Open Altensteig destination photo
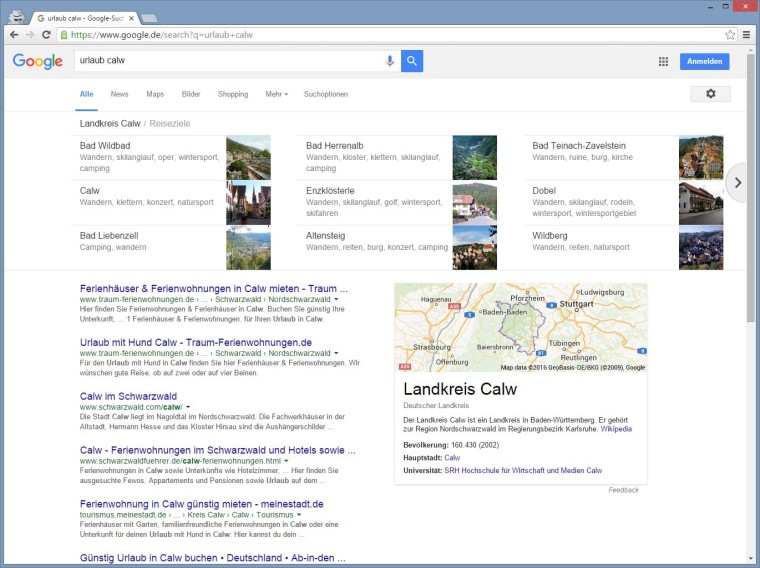 (x=475, y=248)
